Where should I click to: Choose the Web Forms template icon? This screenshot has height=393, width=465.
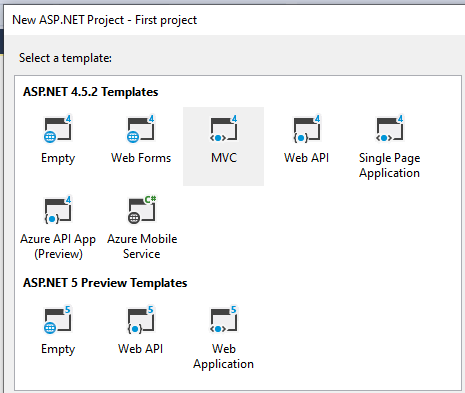(x=141, y=129)
